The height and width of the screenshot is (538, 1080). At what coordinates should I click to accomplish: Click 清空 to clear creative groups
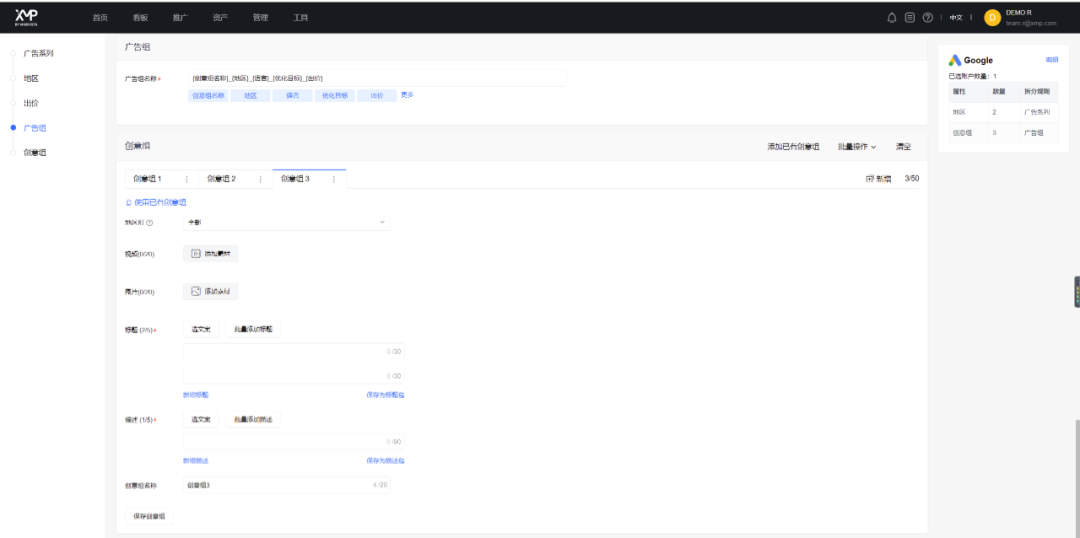coord(903,147)
